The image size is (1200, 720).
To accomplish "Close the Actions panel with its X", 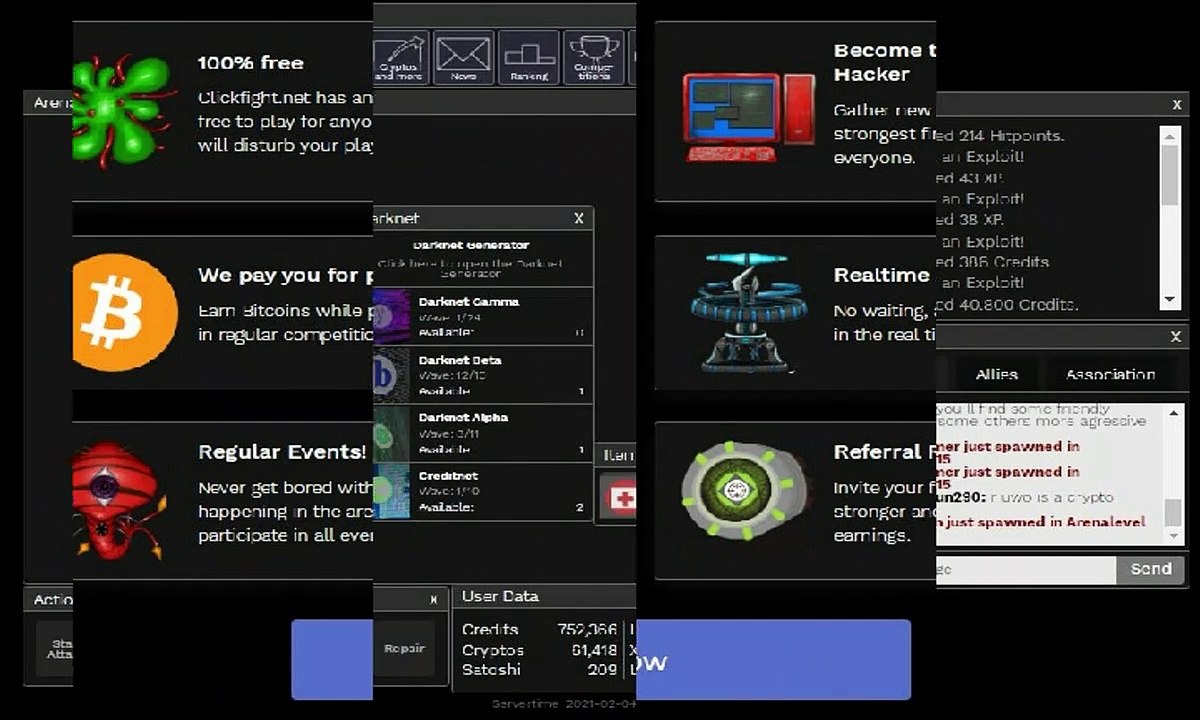I will 433,600.
